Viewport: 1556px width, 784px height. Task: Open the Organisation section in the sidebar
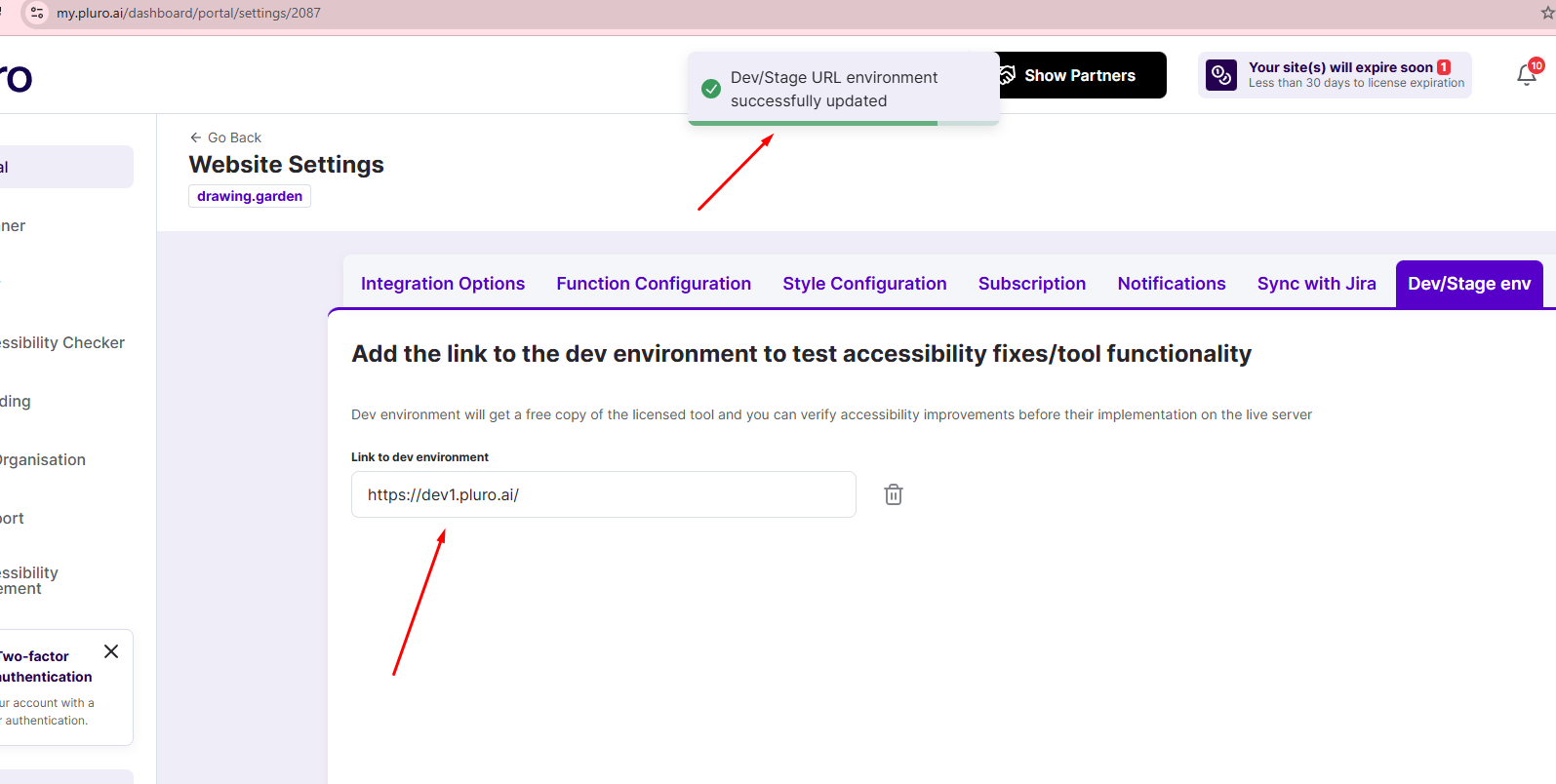point(43,459)
